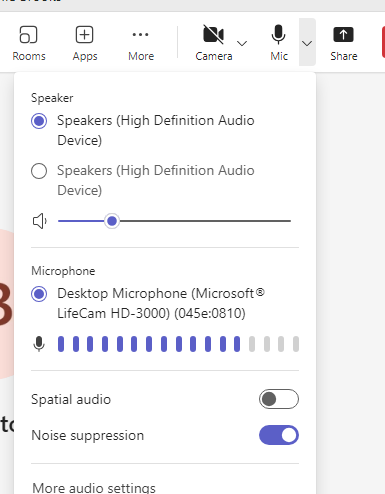Click the Share label
385x494 pixels.
click(344, 56)
